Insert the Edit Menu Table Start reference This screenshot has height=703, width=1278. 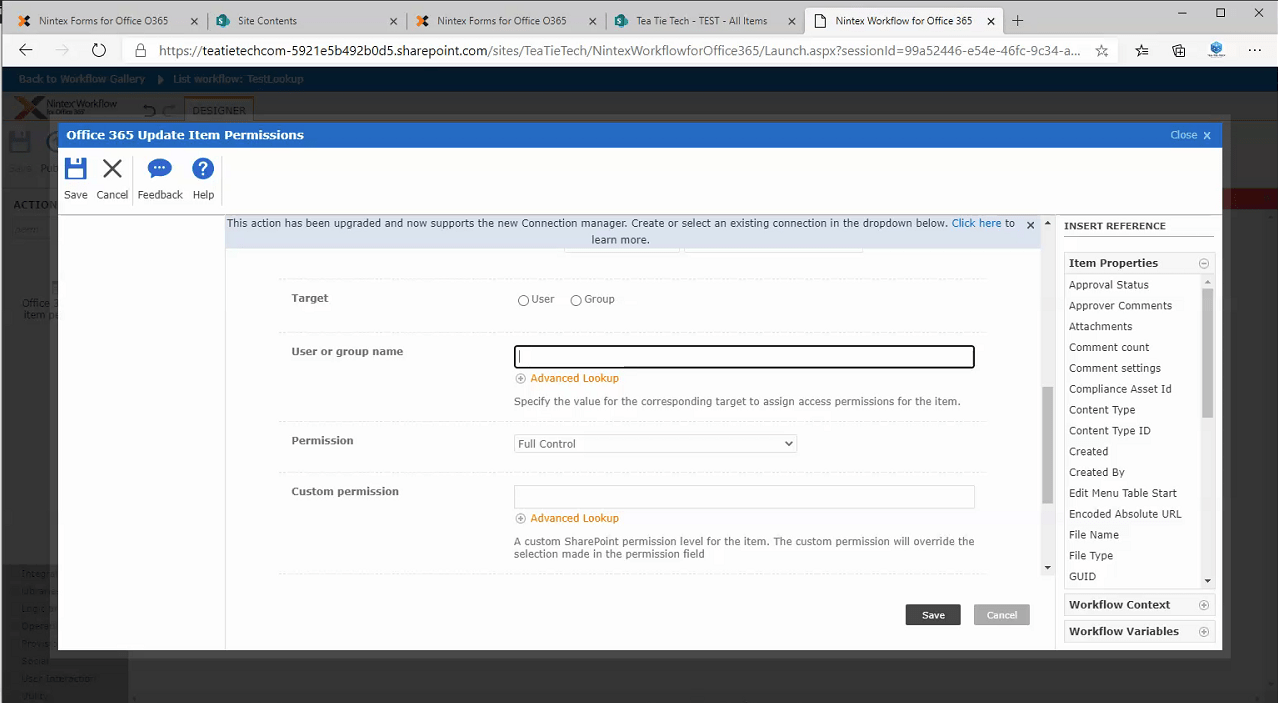coord(1122,493)
